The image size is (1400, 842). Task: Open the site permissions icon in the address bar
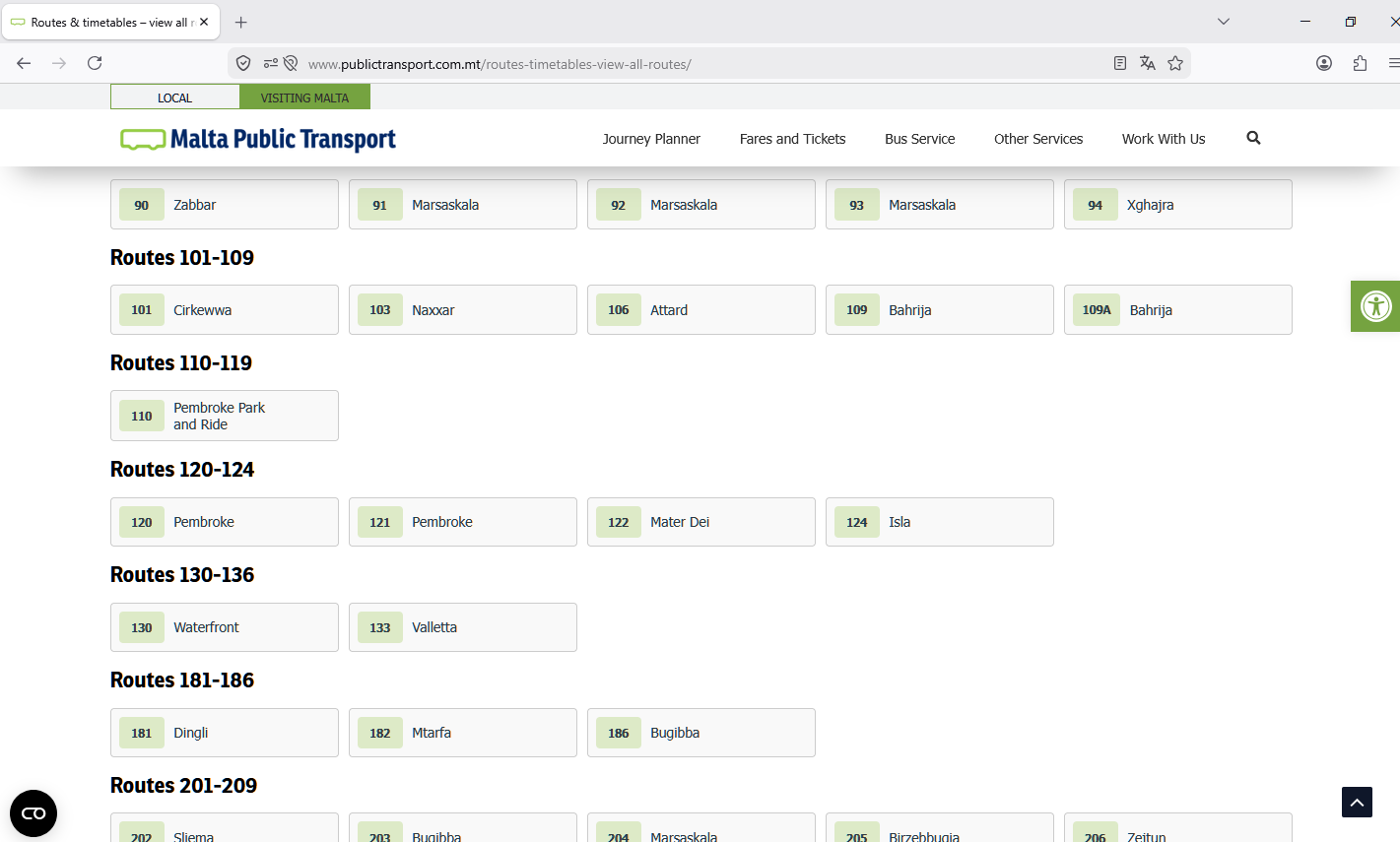coord(271,63)
